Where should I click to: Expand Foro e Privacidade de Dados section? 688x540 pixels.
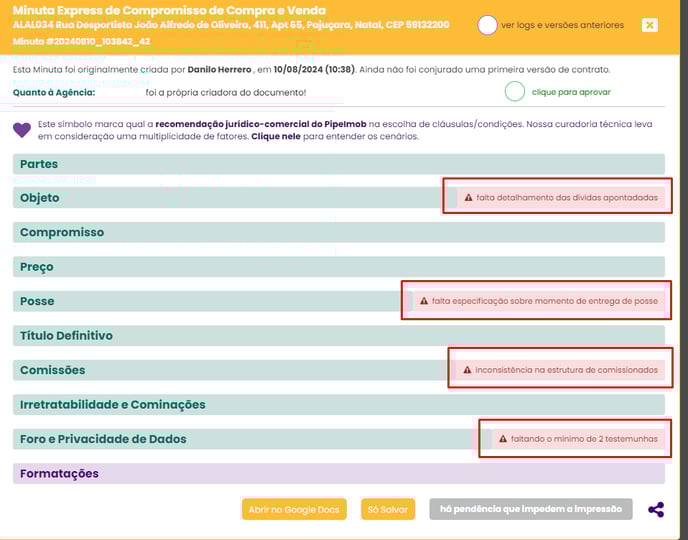[x=339, y=439]
